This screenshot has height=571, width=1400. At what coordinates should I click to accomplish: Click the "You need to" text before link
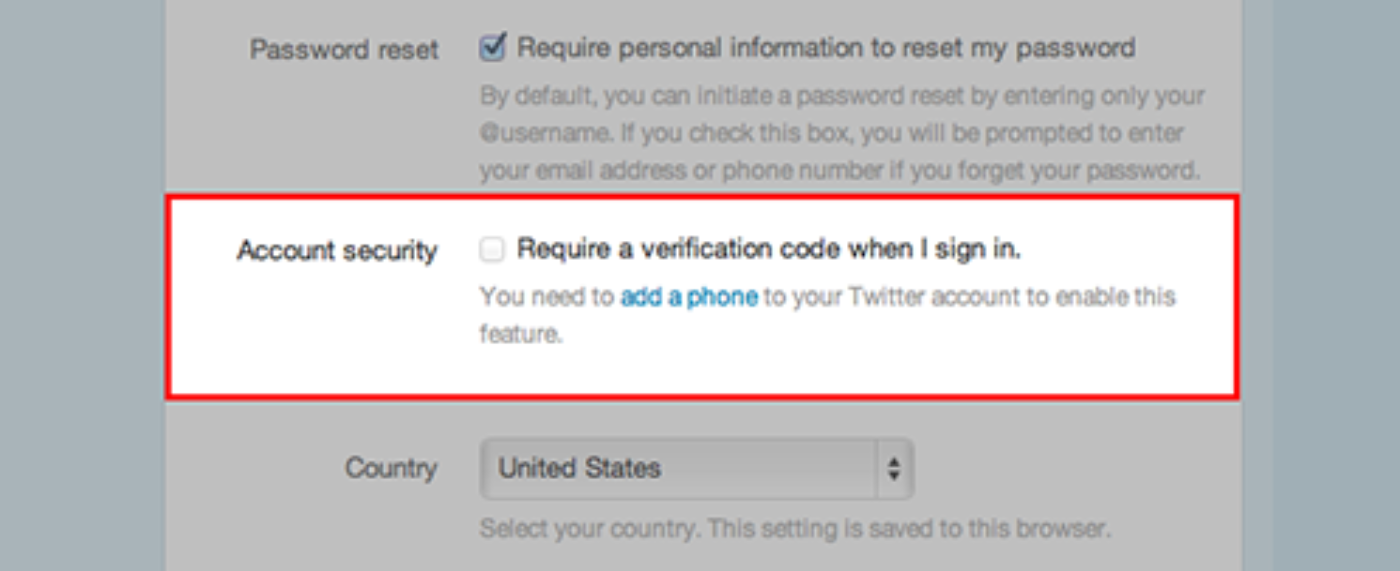click(548, 297)
